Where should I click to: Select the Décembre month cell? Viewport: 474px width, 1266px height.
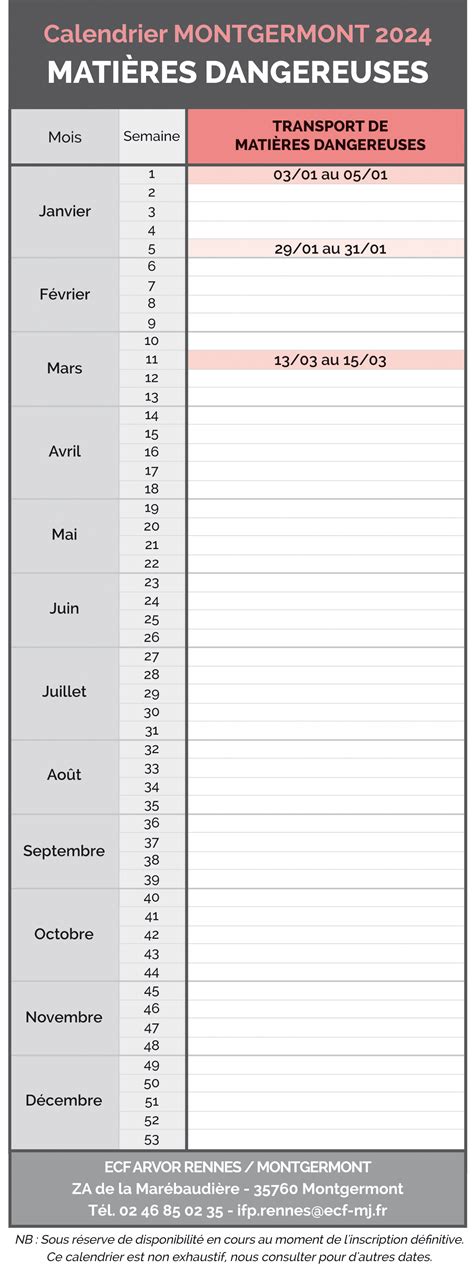click(65, 1100)
